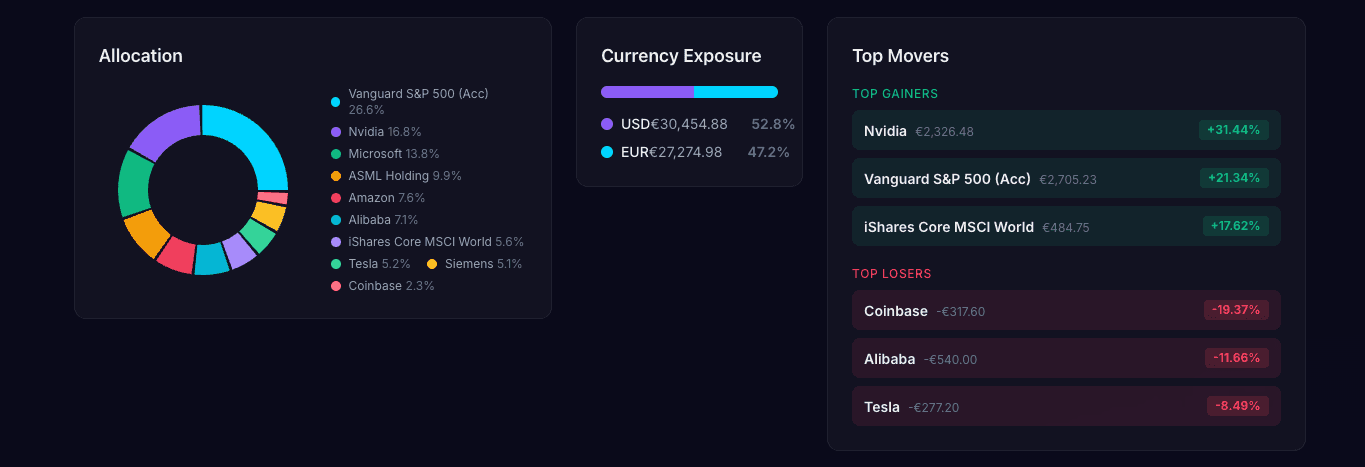Click the -€540.00 Alibaba loss amount
Image resolution: width=1365 pixels, height=467 pixels.
950,360
